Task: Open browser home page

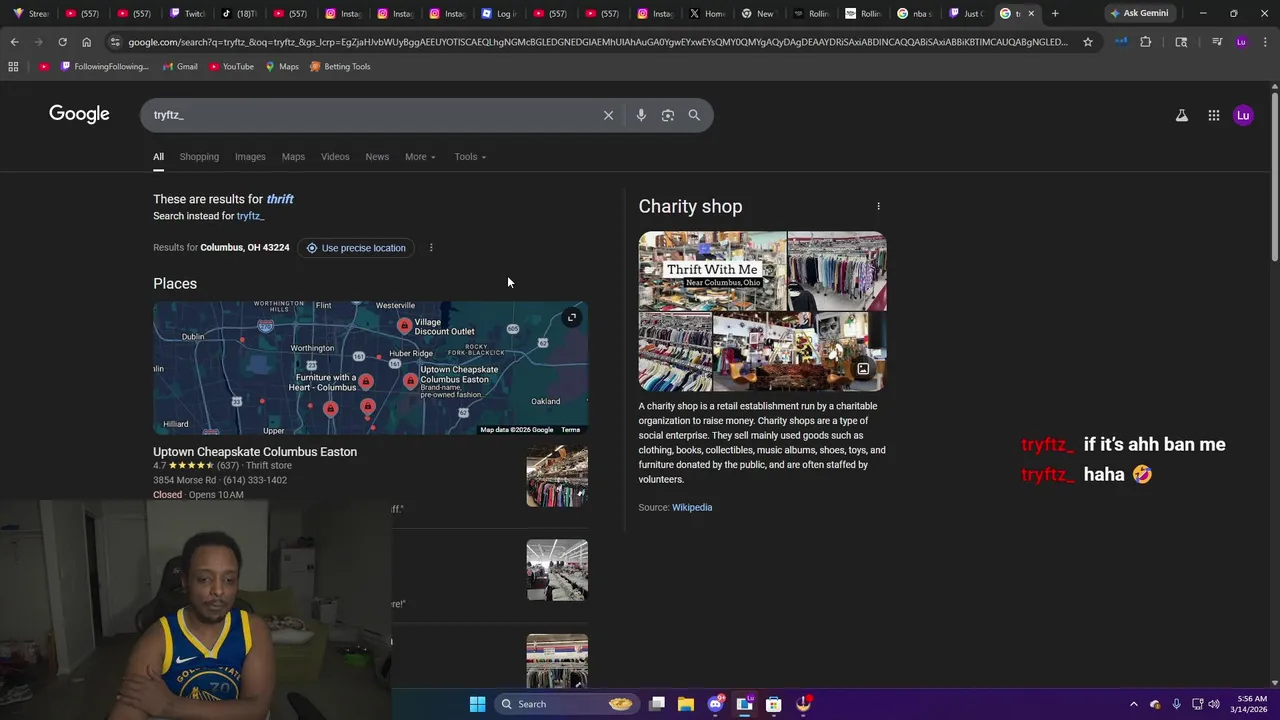Action: pyautogui.click(x=86, y=42)
